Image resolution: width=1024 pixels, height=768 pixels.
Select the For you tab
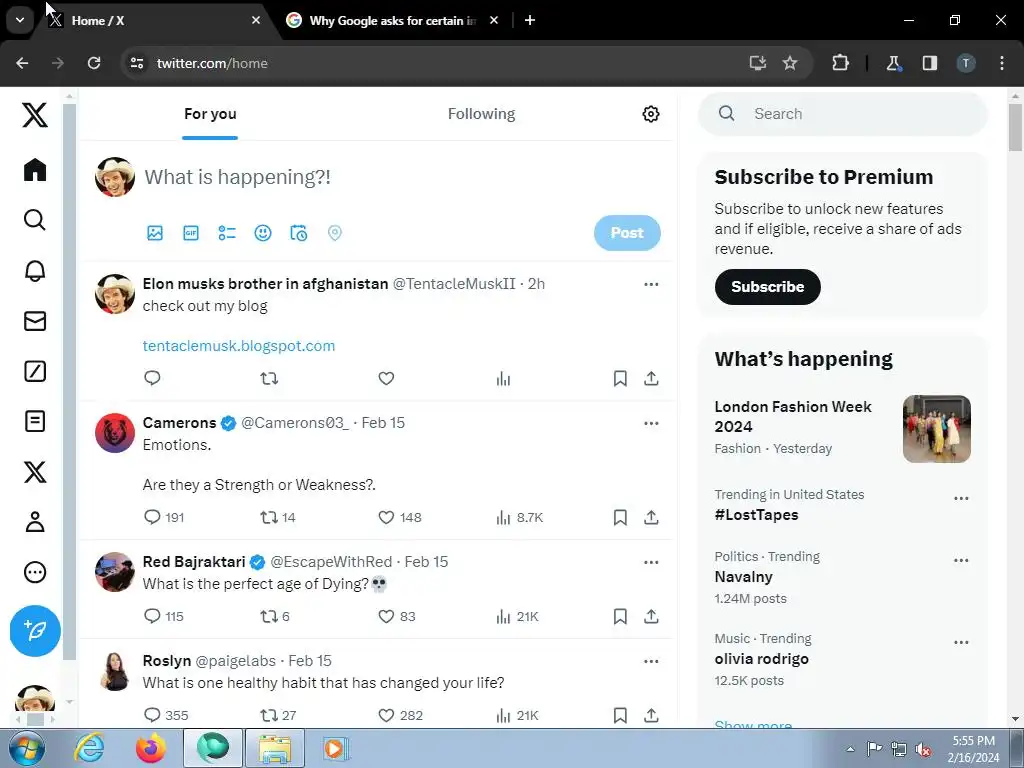tap(210, 114)
